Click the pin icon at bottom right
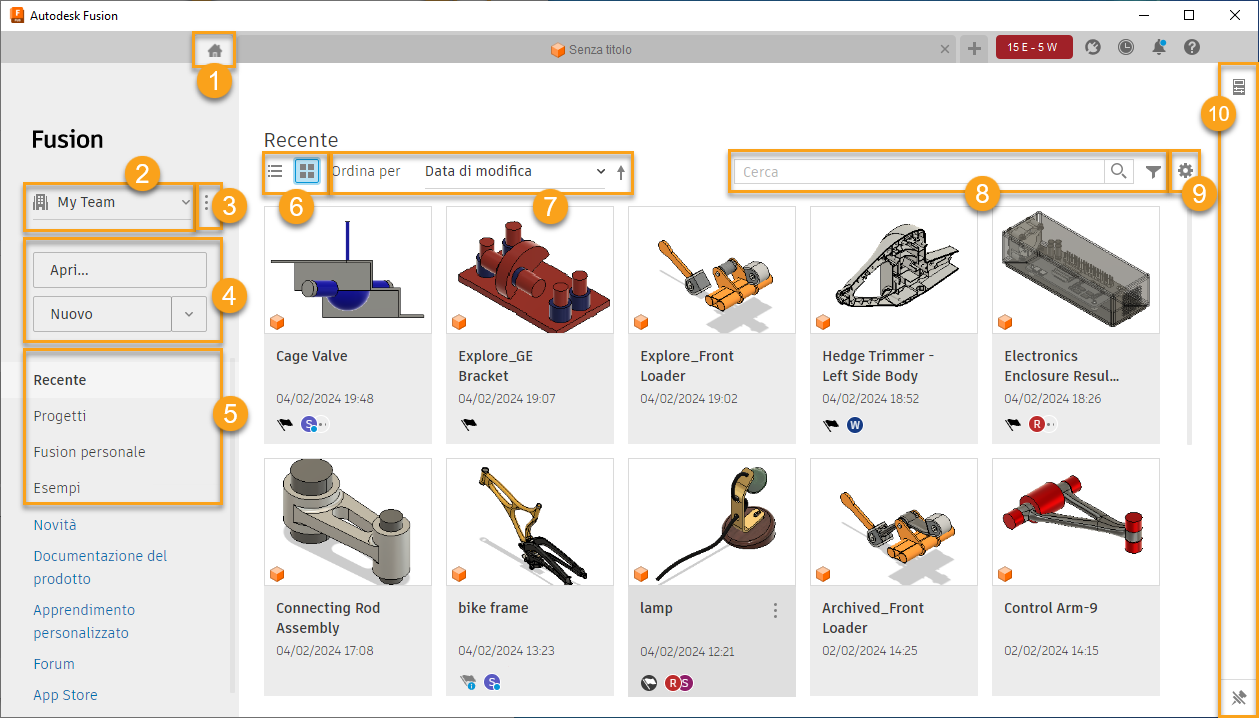This screenshot has height=718, width=1259. 1239,697
